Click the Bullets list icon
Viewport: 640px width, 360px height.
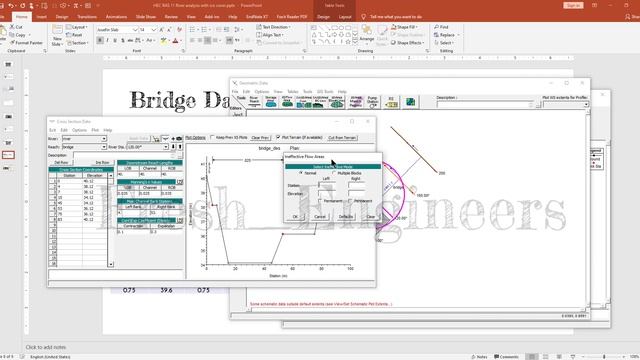click(x=192, y=29)
